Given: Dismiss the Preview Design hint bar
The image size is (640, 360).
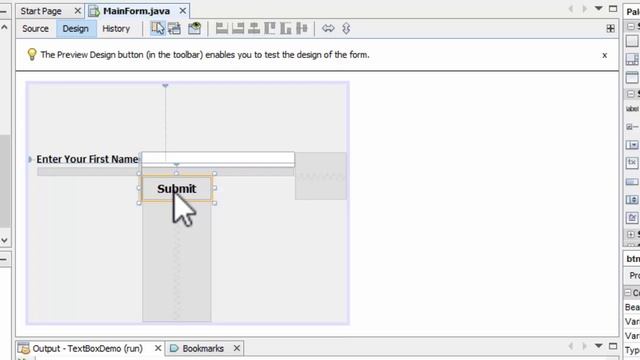Looking at the screenshot, I should pyautogui.click(x=604, y=55).
